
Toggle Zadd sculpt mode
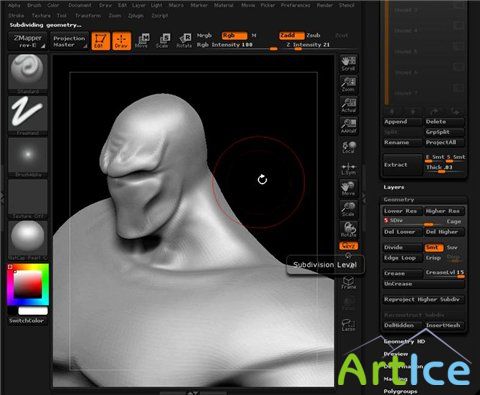pyautogui.click(x=292, y=36)
